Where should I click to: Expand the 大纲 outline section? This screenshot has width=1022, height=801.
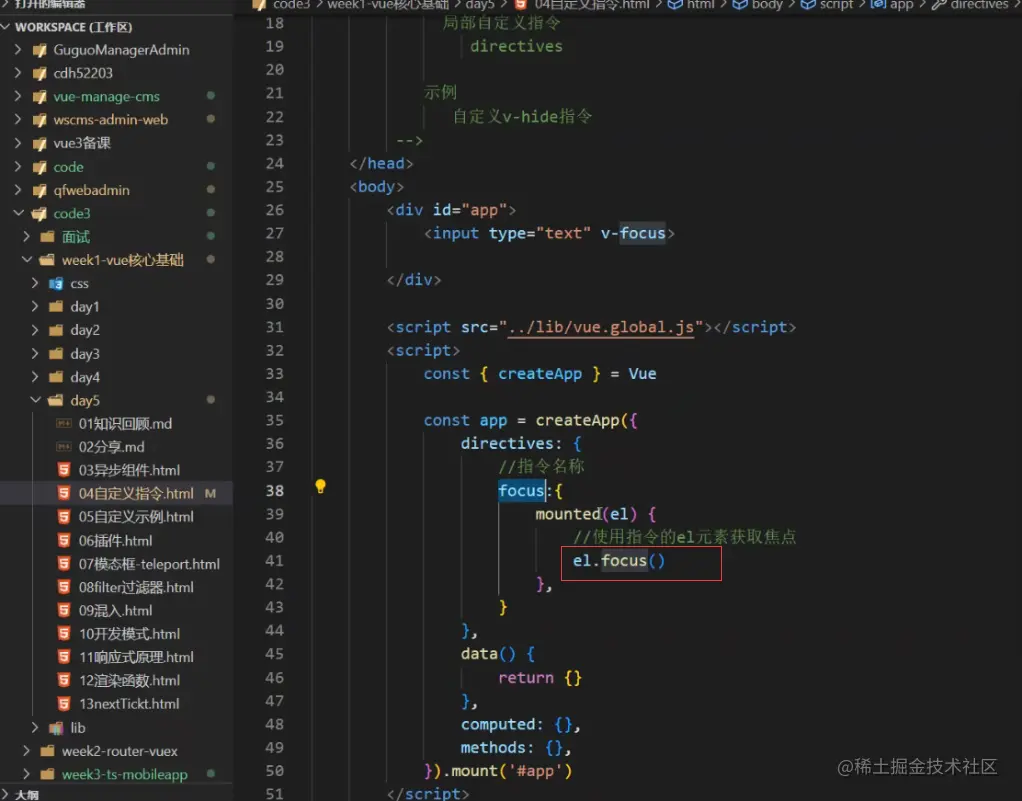6,794
